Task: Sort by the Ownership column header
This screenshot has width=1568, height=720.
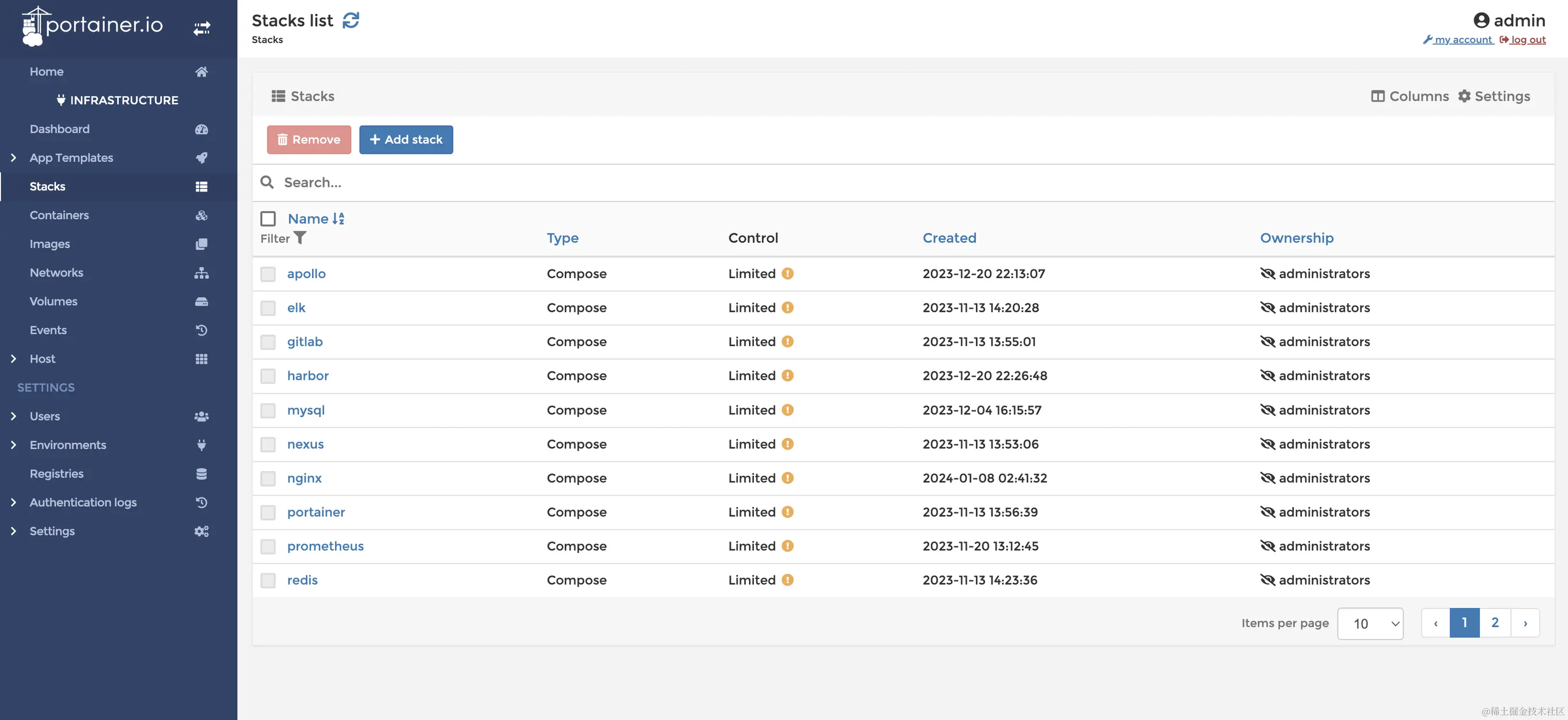Action: 1296,238
